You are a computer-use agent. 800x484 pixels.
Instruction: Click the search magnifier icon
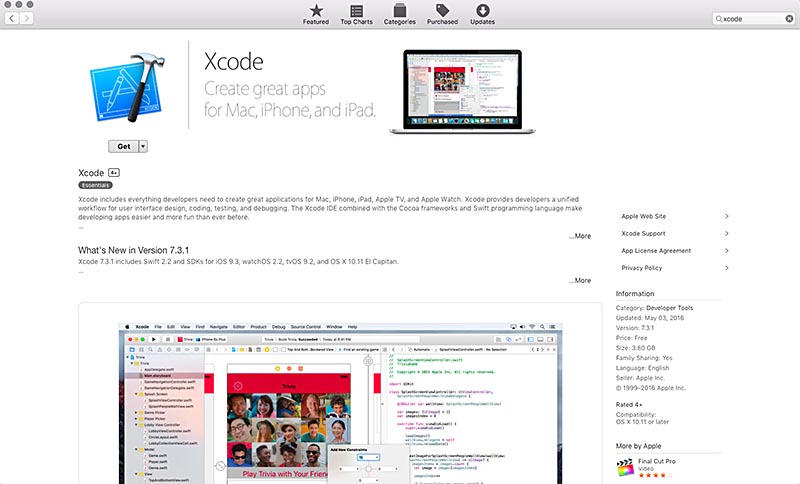tap(718, 19)
